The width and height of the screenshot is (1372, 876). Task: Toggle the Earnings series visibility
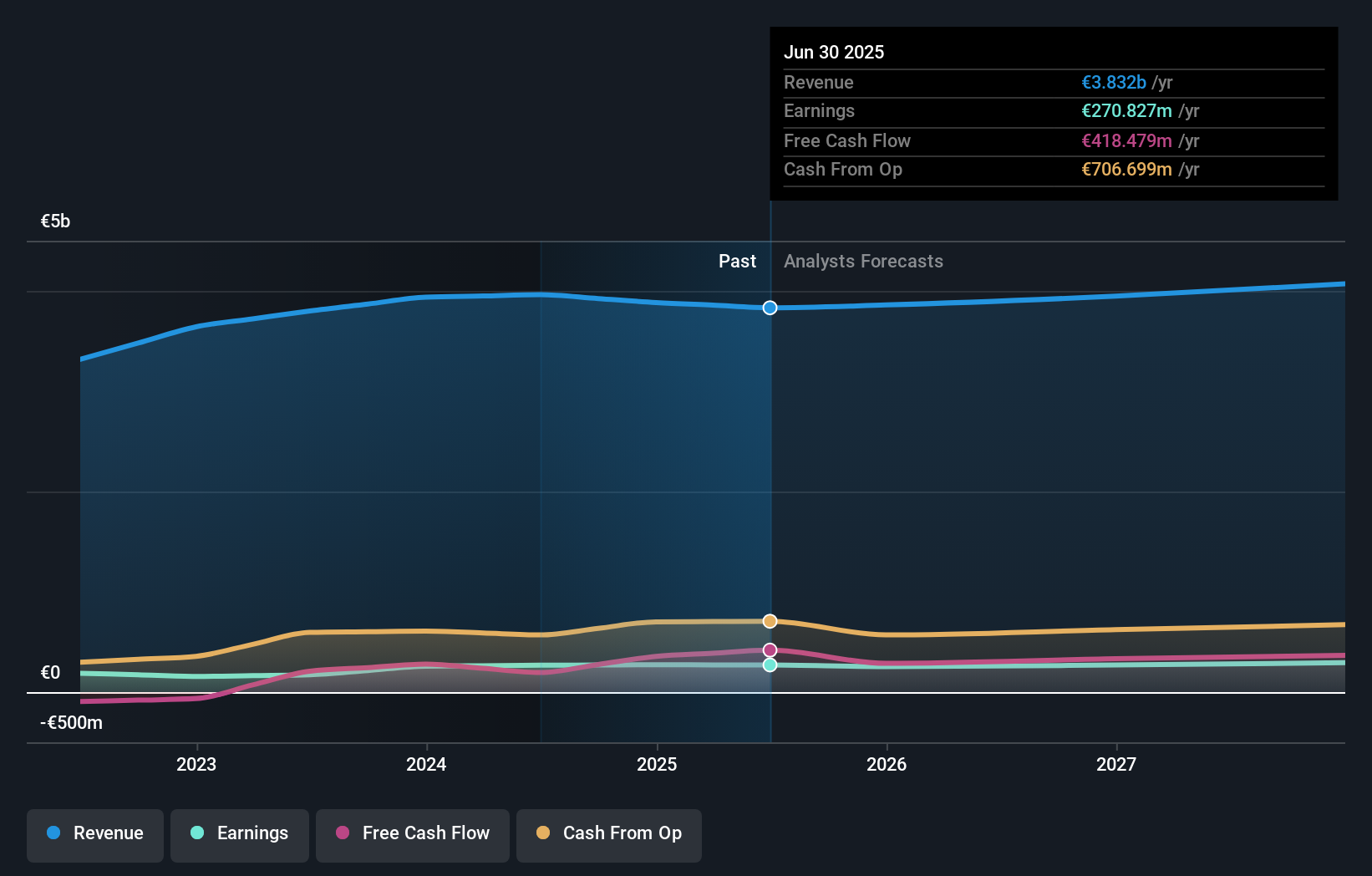(x=240, y=833)
